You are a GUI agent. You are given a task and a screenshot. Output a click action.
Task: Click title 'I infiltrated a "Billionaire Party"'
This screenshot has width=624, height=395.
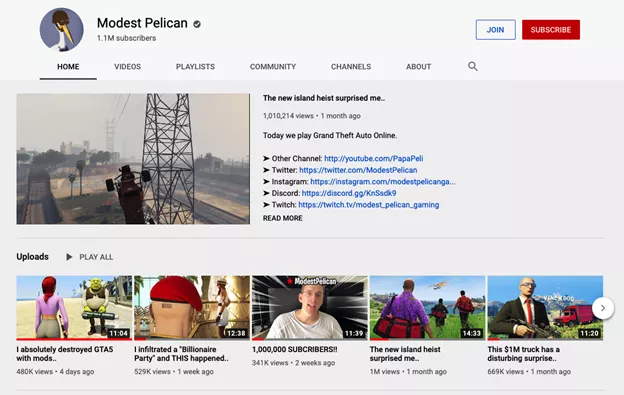[181, 354]
